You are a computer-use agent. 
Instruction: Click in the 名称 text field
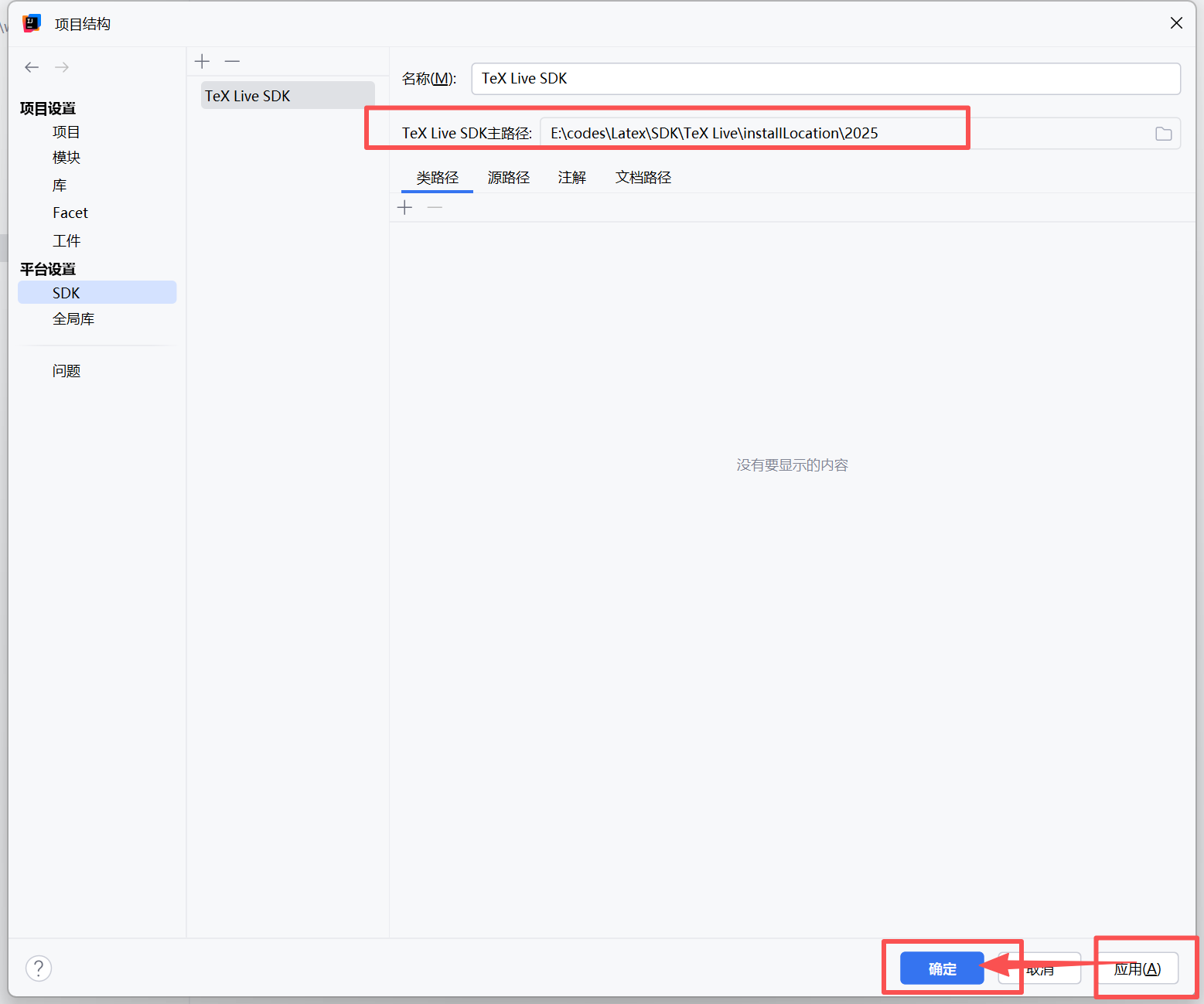[825, 79]
